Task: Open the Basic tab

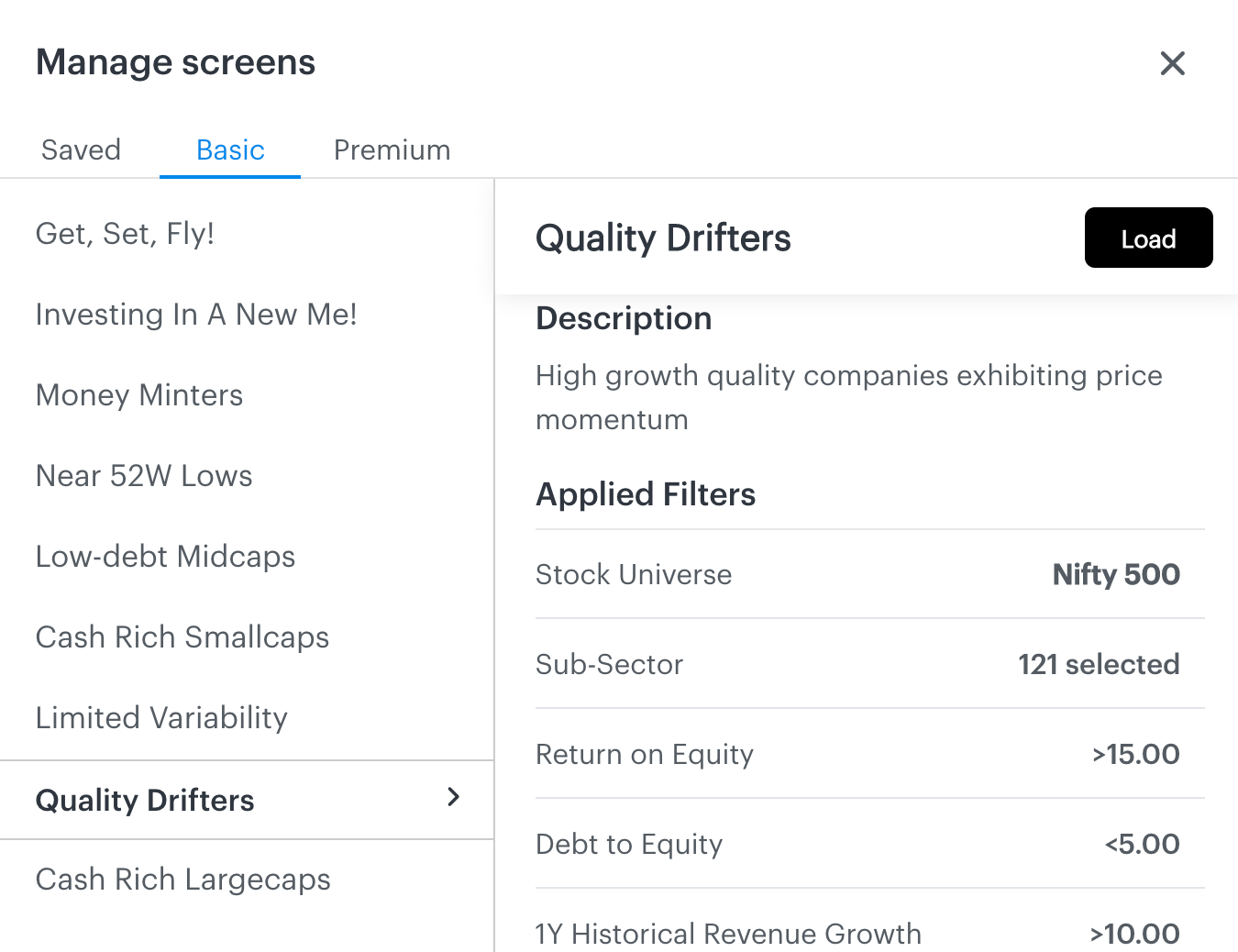Action: click(230, 149)
